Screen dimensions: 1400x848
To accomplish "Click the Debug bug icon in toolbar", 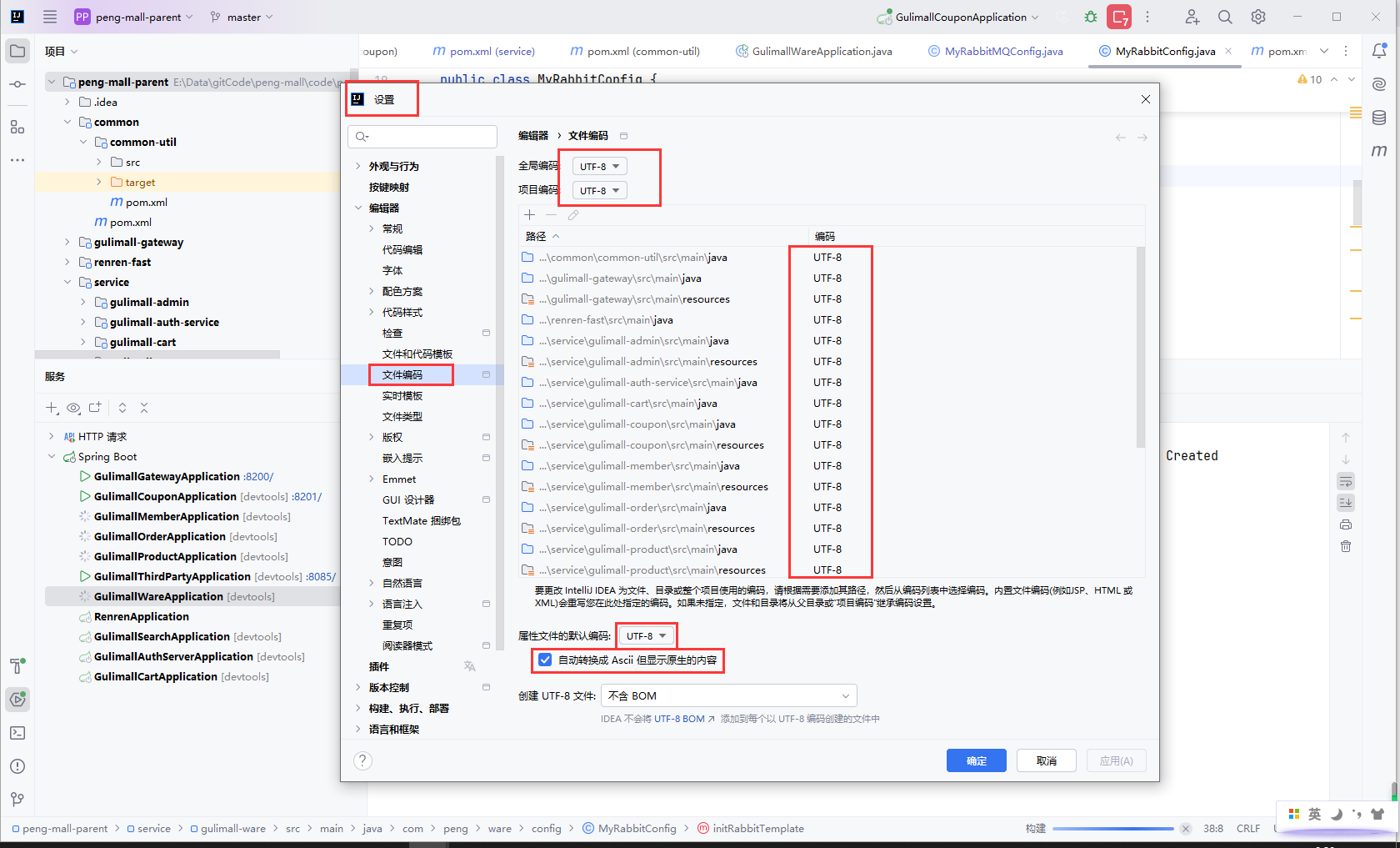I will (x=1090, y=17).
